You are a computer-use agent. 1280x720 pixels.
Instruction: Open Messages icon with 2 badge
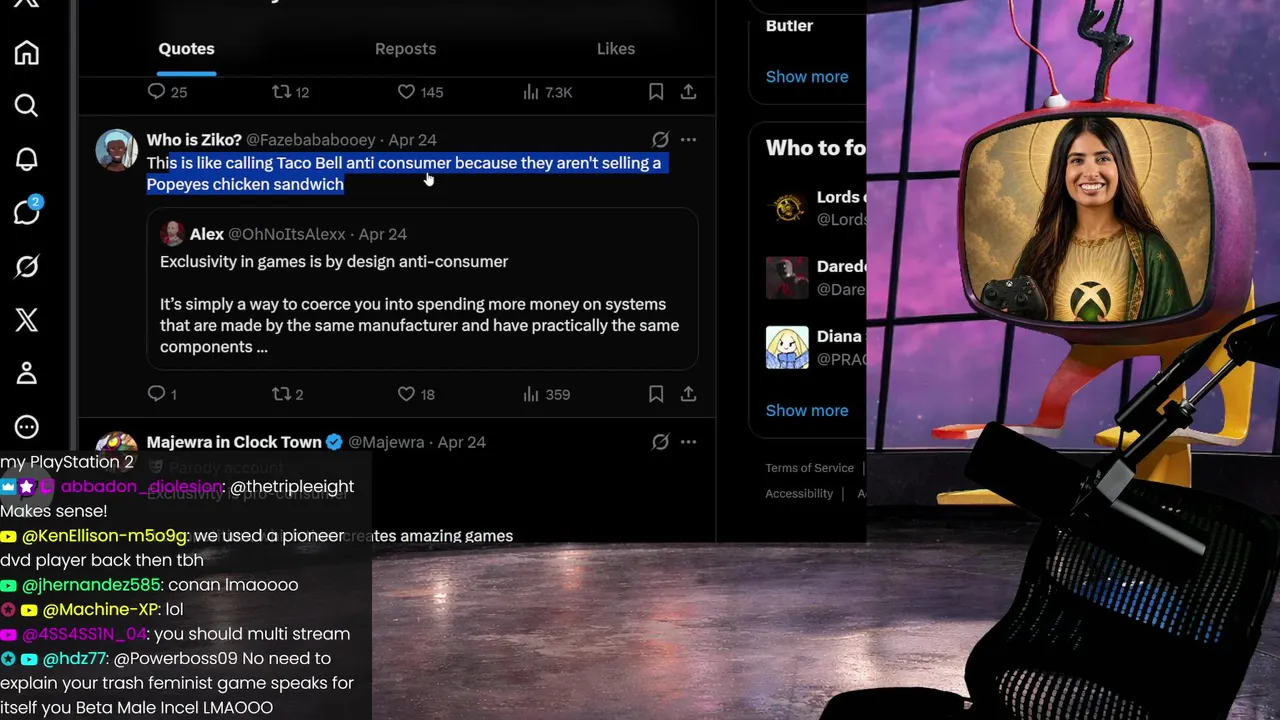click(x=27, y=211)
